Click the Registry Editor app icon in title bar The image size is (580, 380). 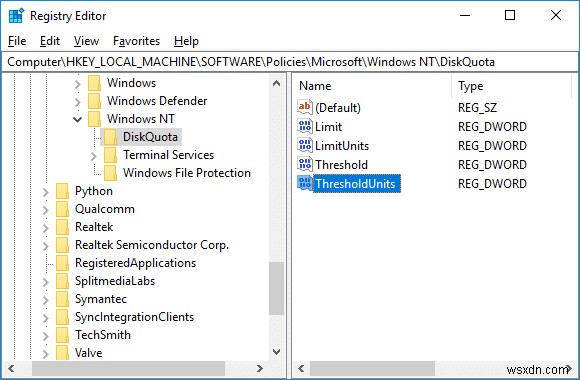[x=16, y=16]
